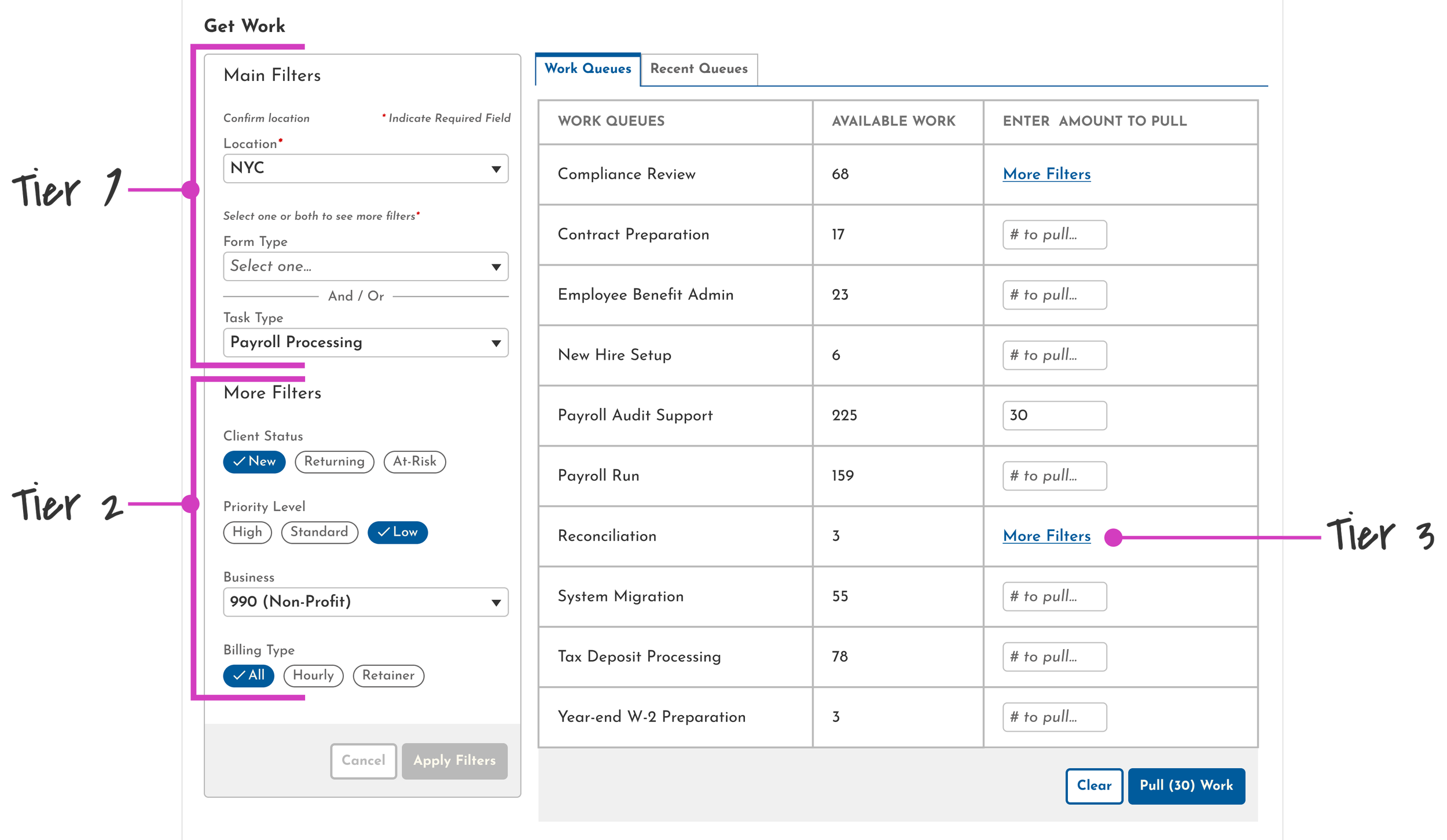The width and height of the screenshot is (1447, 840).
Task: Open the Location NYC dropdown
Action: tap(365, 168)
